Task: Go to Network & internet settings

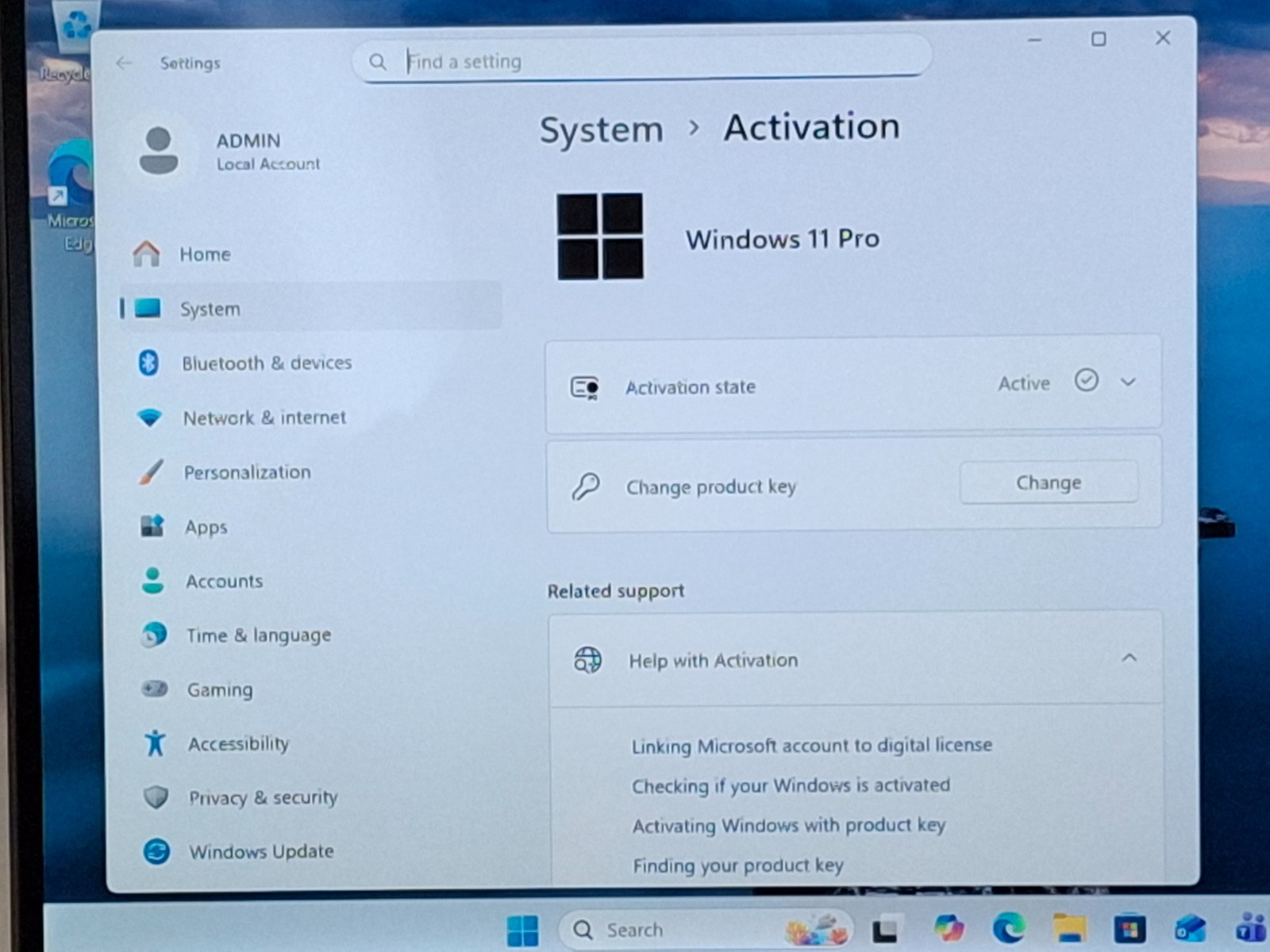Action: tap(264, 417)
